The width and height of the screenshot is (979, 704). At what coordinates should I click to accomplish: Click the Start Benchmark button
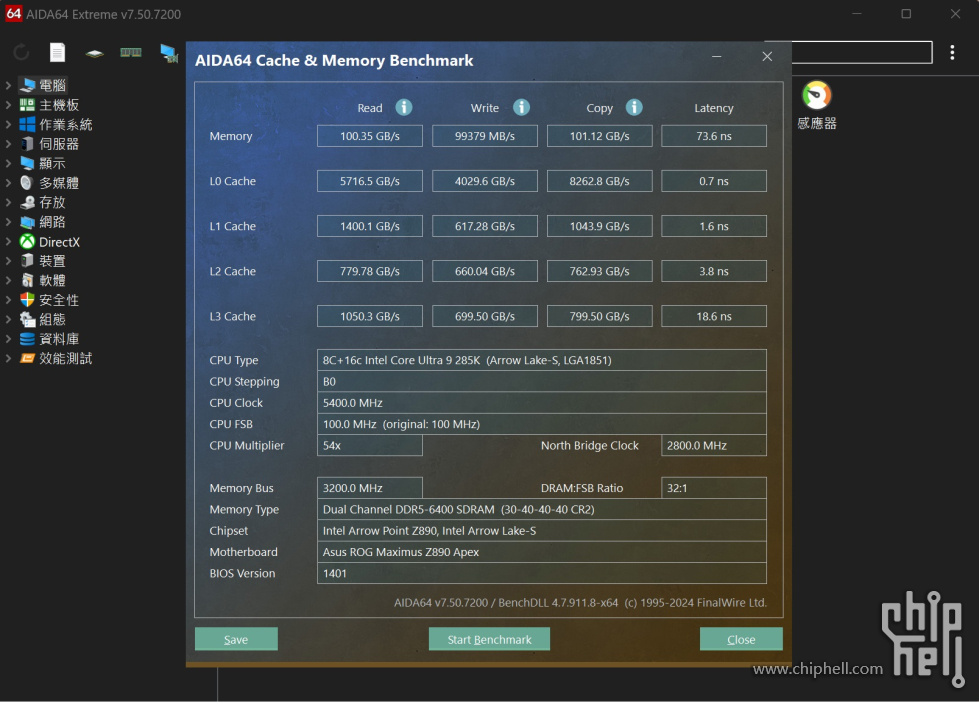click(490, 639)
